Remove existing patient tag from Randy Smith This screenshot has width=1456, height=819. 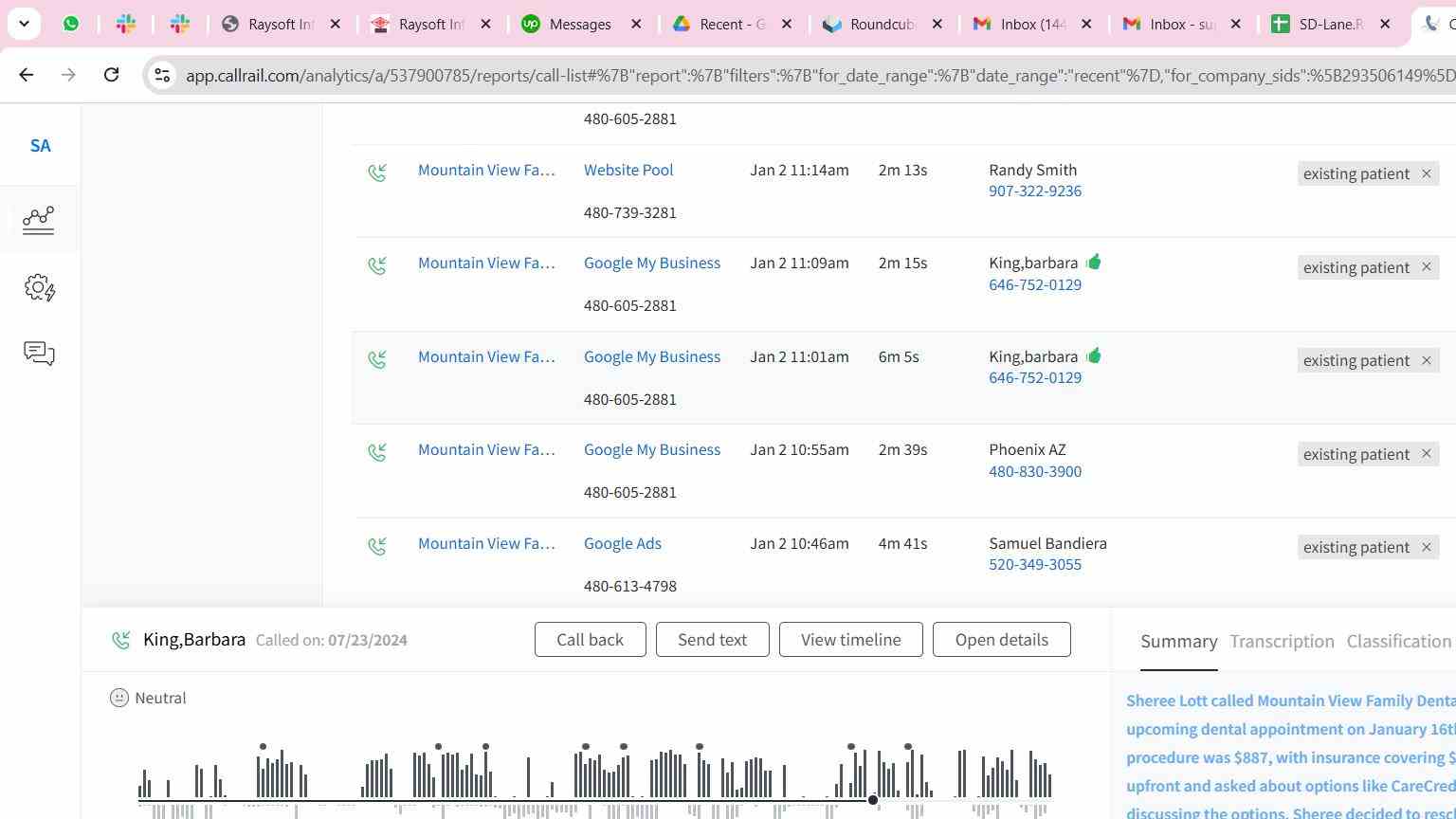[1426, 173]
